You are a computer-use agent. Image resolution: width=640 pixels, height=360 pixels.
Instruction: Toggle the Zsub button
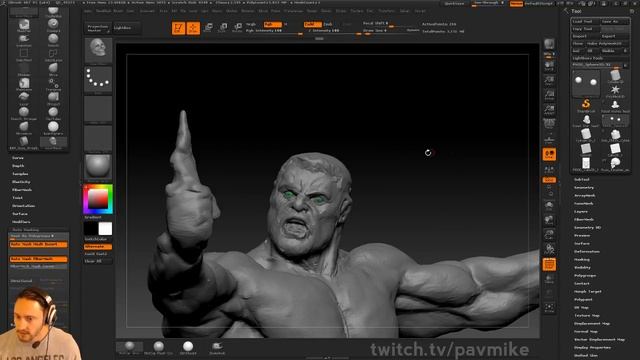click(328, 24)
